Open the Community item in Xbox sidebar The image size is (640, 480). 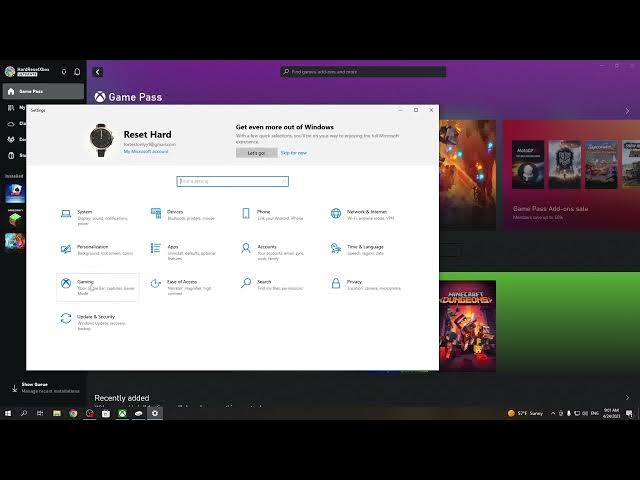(16, 140)
